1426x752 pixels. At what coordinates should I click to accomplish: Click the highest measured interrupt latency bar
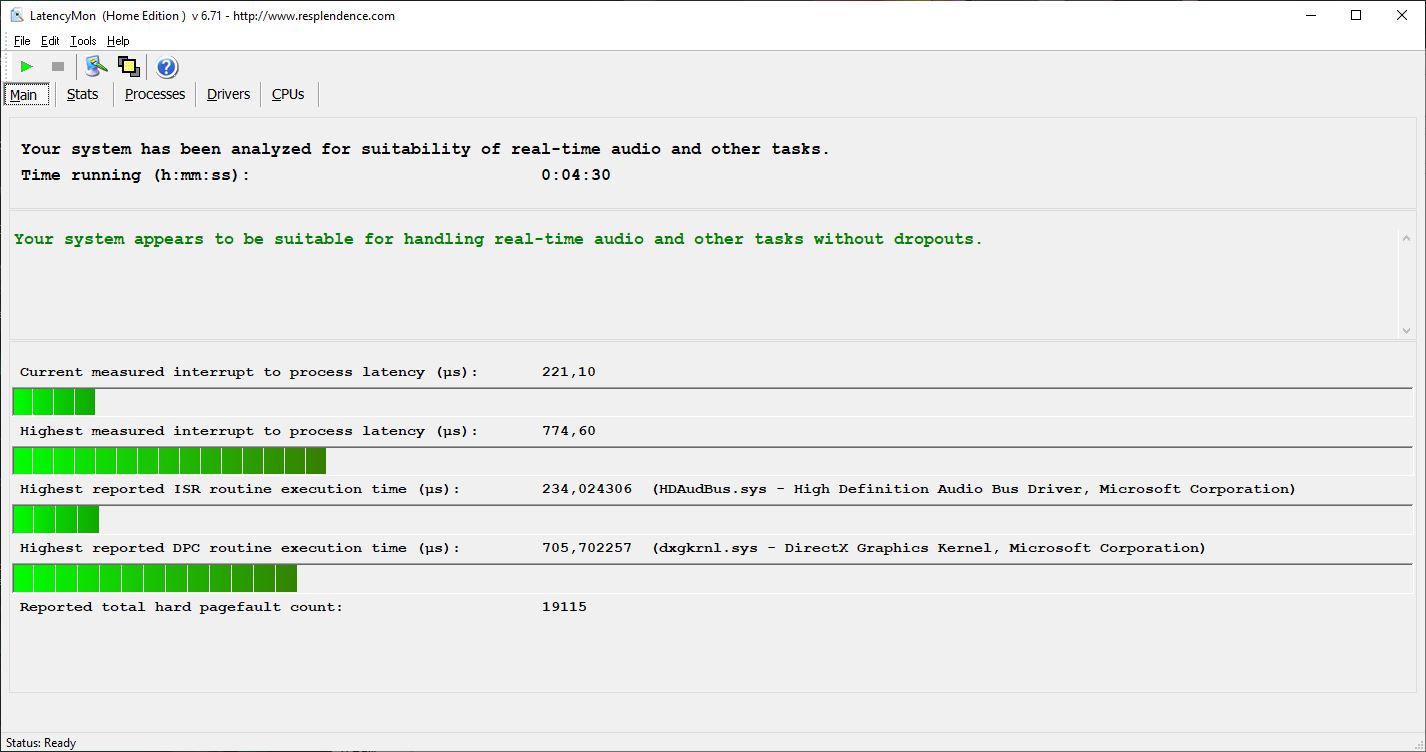tap(712, 461)
